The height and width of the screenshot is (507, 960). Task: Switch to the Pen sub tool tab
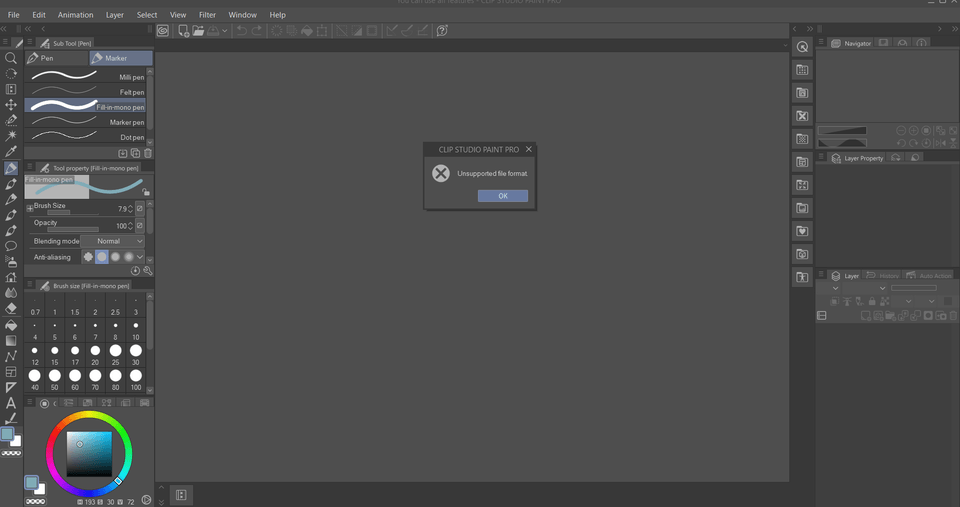tap(56, 58)
